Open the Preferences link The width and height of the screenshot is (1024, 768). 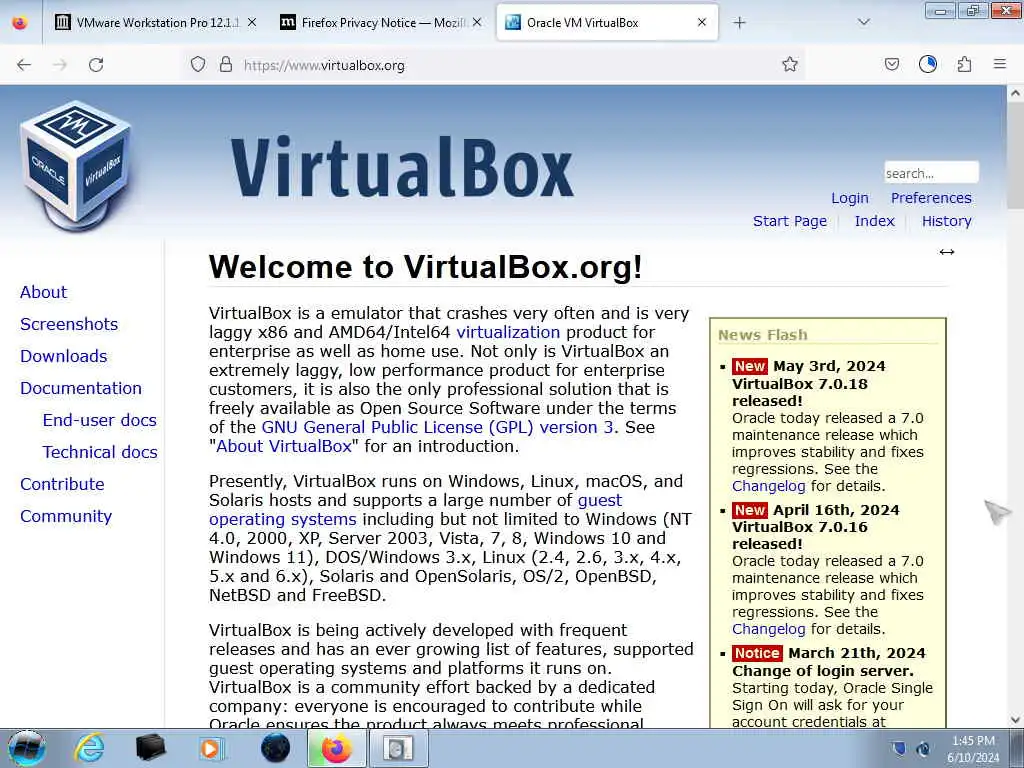[931, 198]
